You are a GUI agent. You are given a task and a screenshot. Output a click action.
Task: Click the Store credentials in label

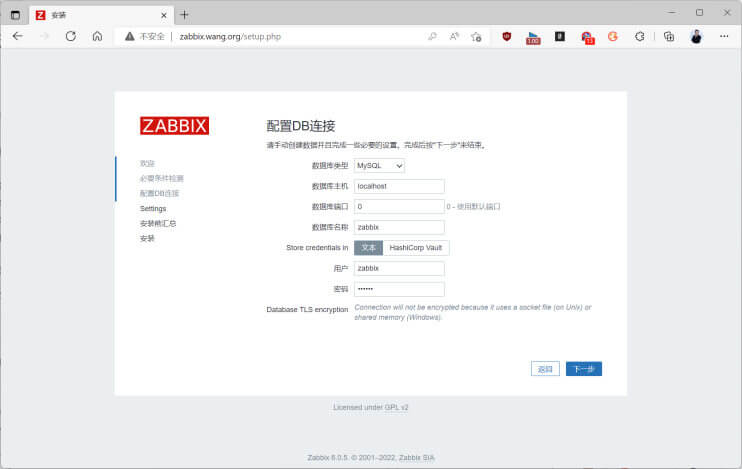[317, 248]
